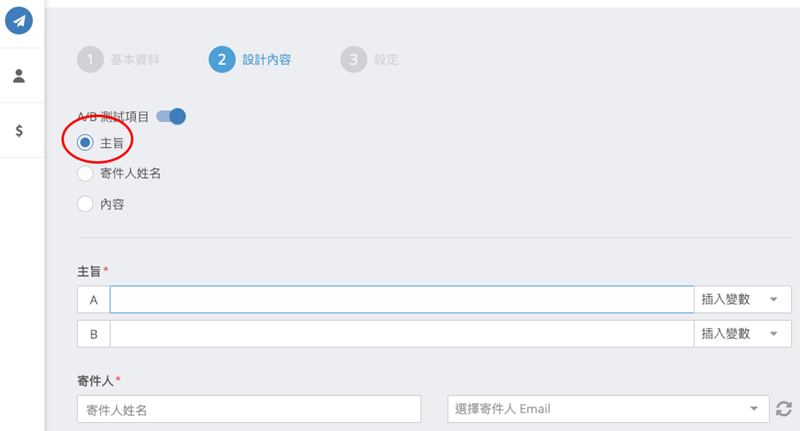Open the paper plane campaign icon
Viewport: 800px width, 431px height.
[19, 20]
